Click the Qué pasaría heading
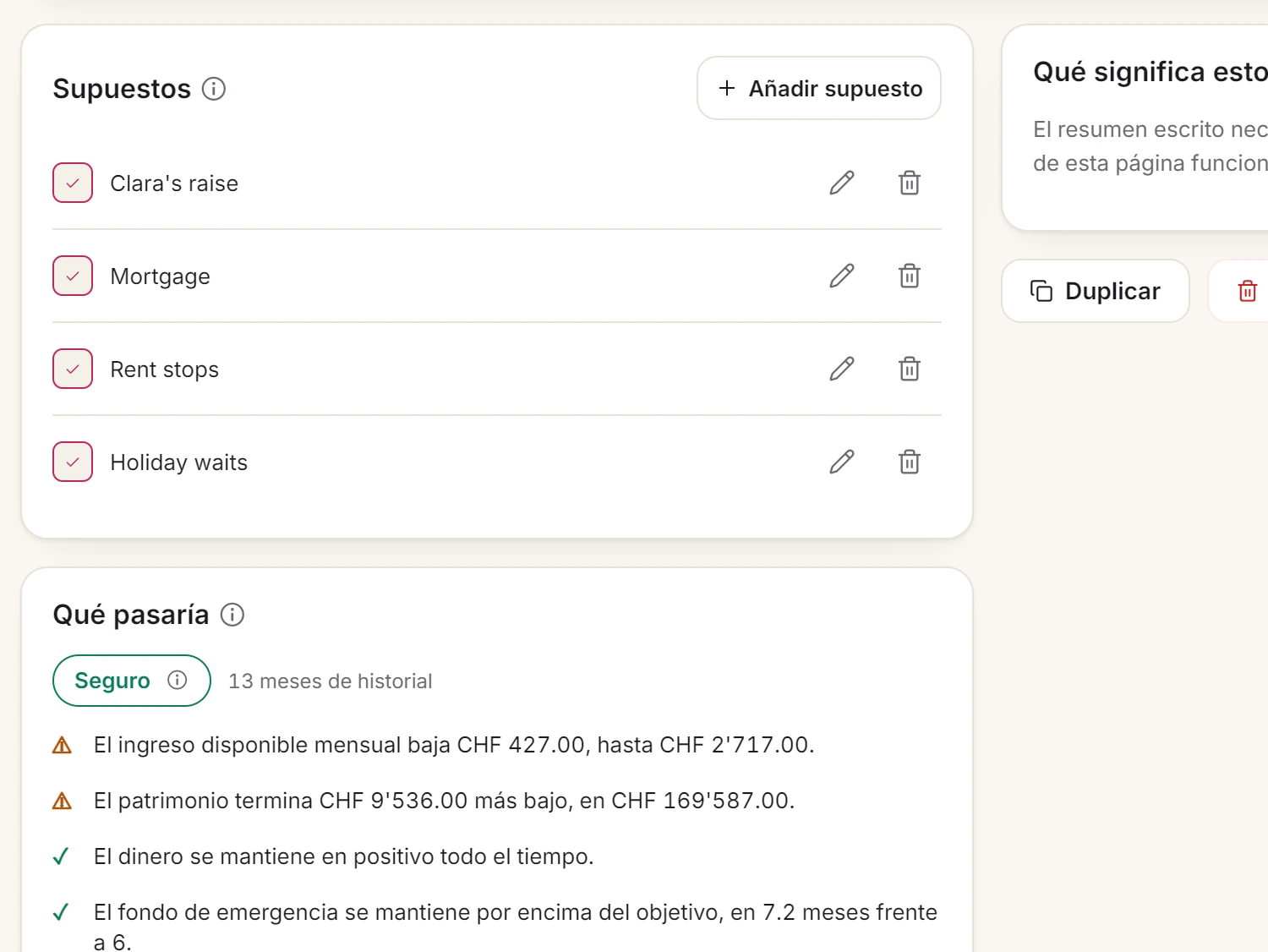This screenshot has height=952, width=1268. [x=131, y=615]
